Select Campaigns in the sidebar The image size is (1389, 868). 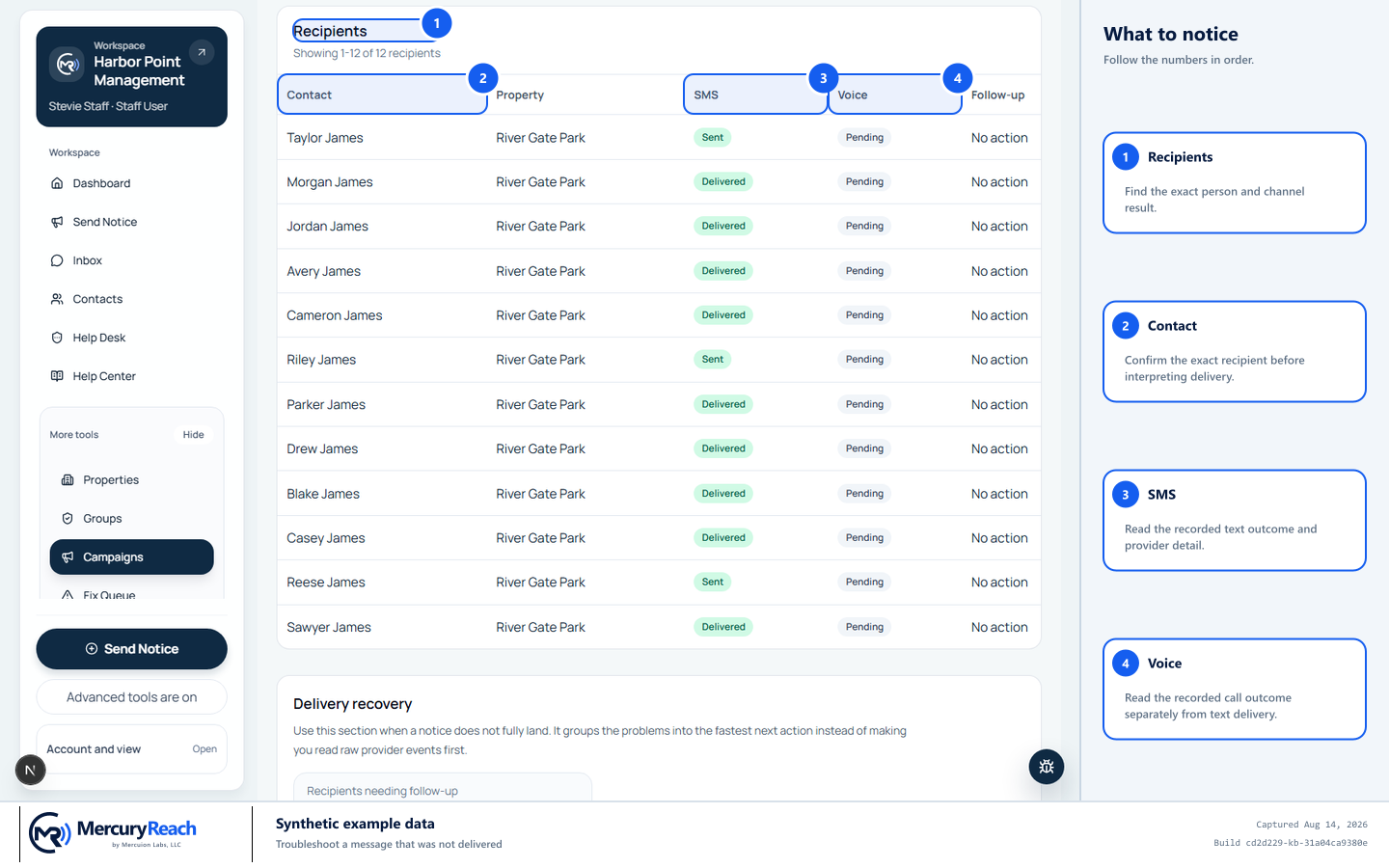131,557
